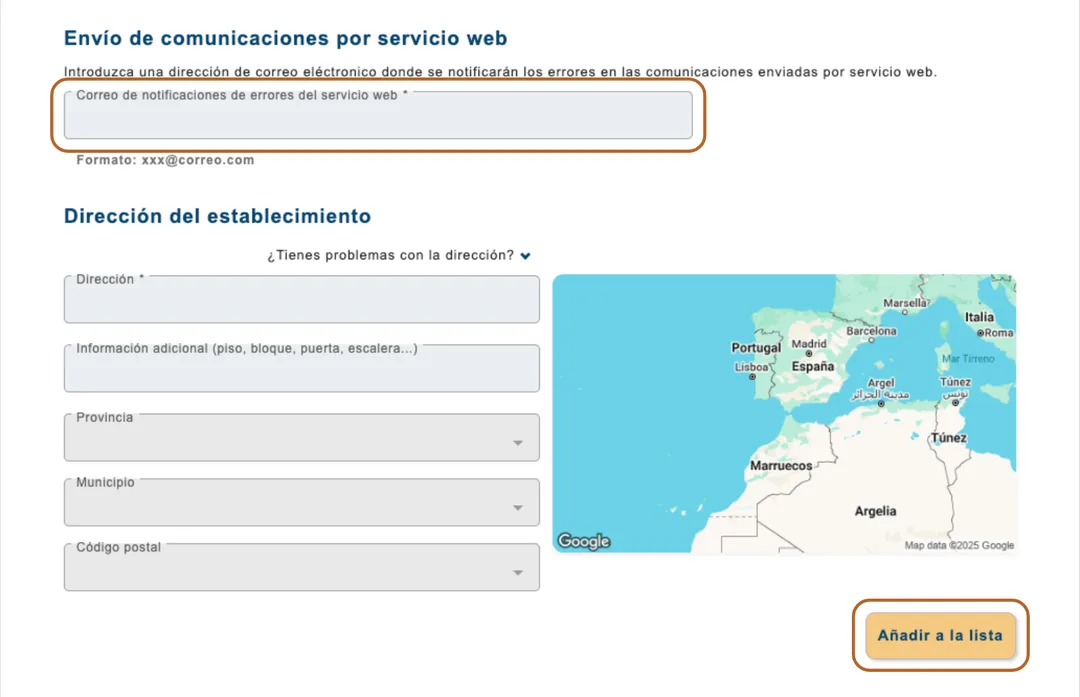Expand '¿Tienes problemas con la dirección?' help
Viewport: 1080px width, 697px height.
(x=399, y=256)
